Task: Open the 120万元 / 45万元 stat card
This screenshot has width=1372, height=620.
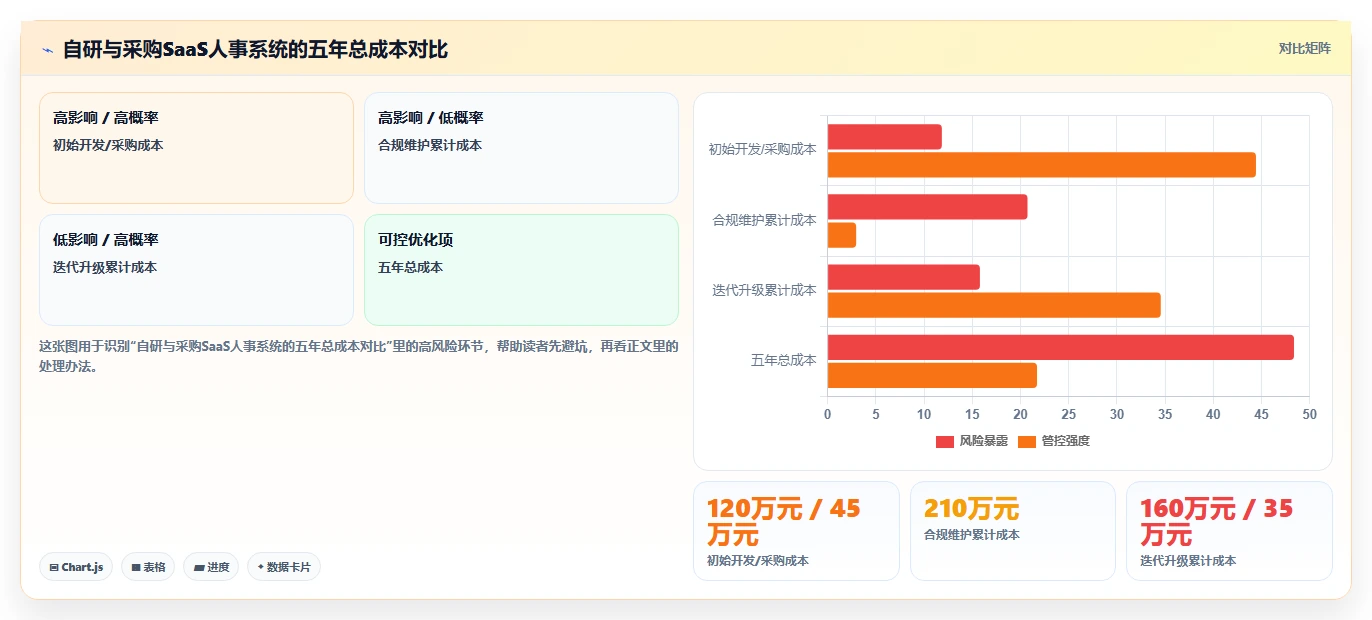Action: (796, 531)
